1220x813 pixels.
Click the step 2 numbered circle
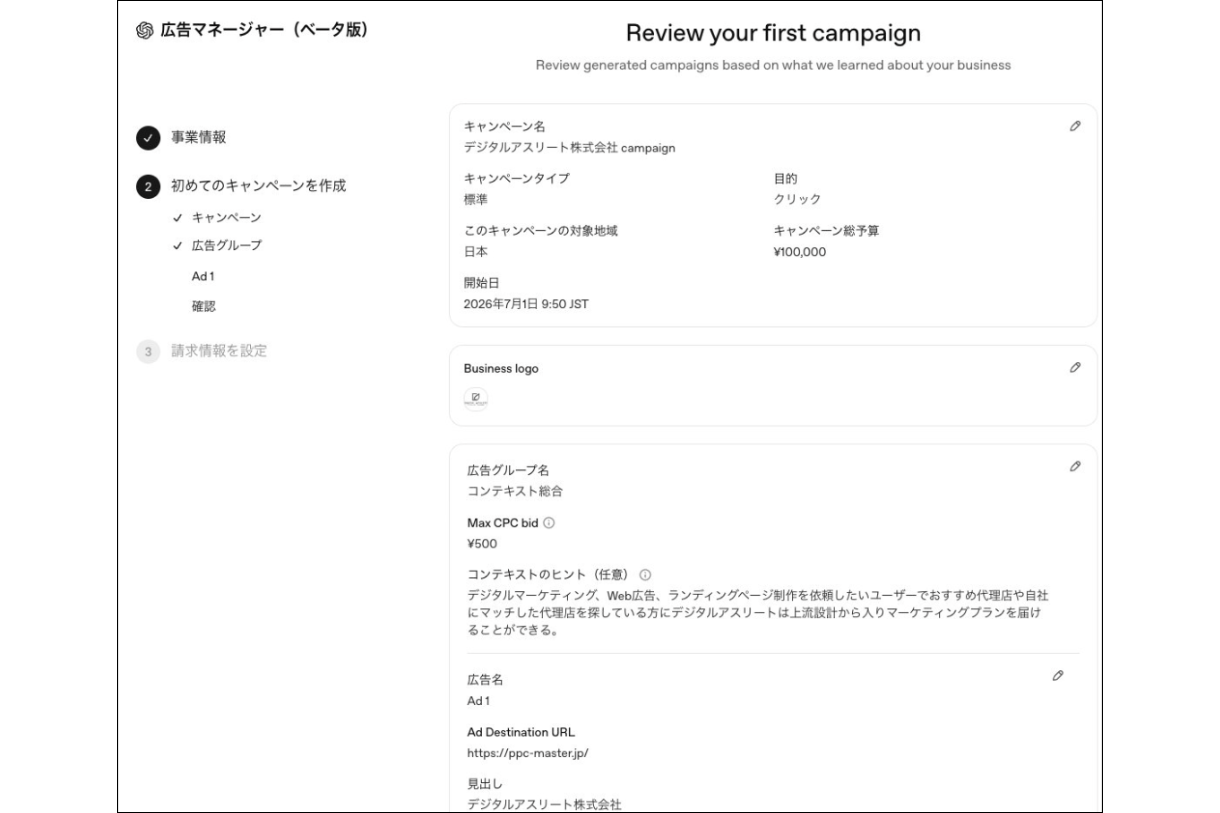point(148,186)
